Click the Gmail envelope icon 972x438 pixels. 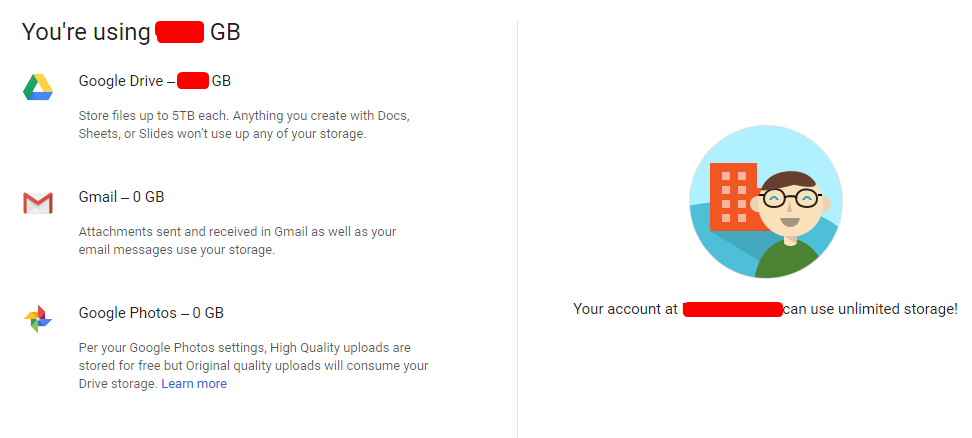click(x=38, y=204)
